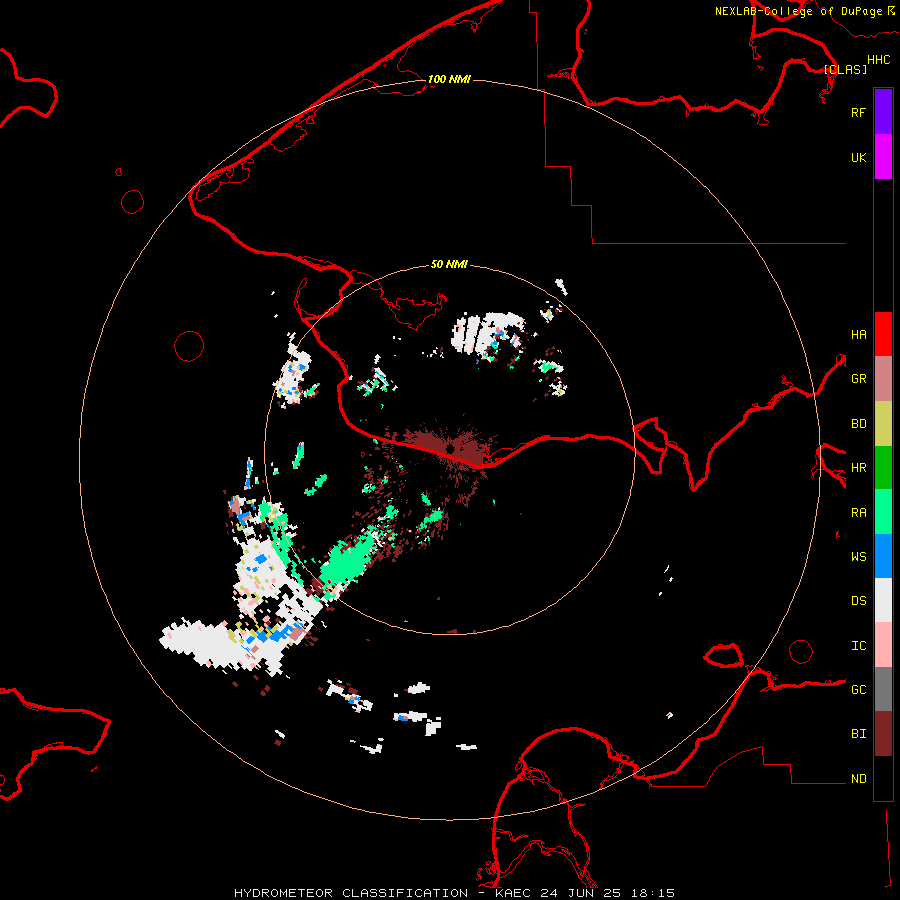This screenshot has height=900, width=900.
Task: Click the GC gray legend swatch
Action: 883,689
